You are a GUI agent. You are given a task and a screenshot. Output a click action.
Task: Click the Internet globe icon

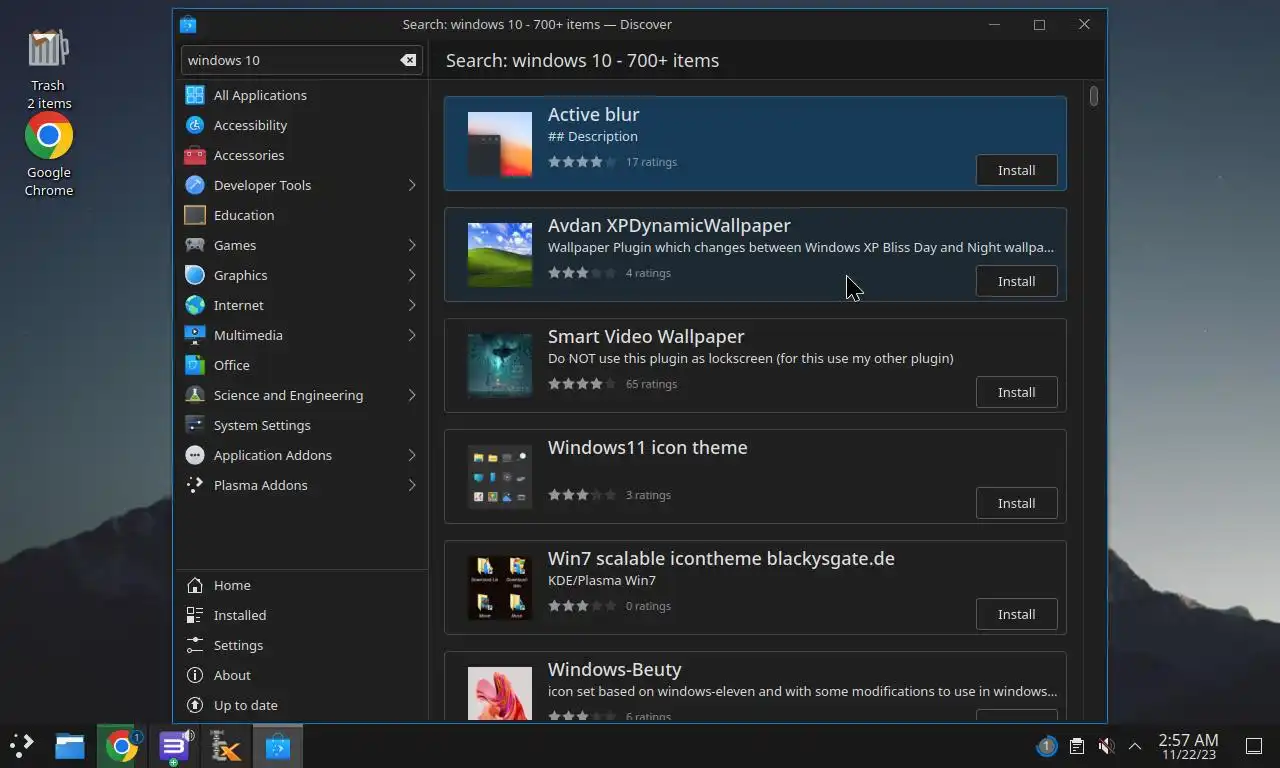195,305
